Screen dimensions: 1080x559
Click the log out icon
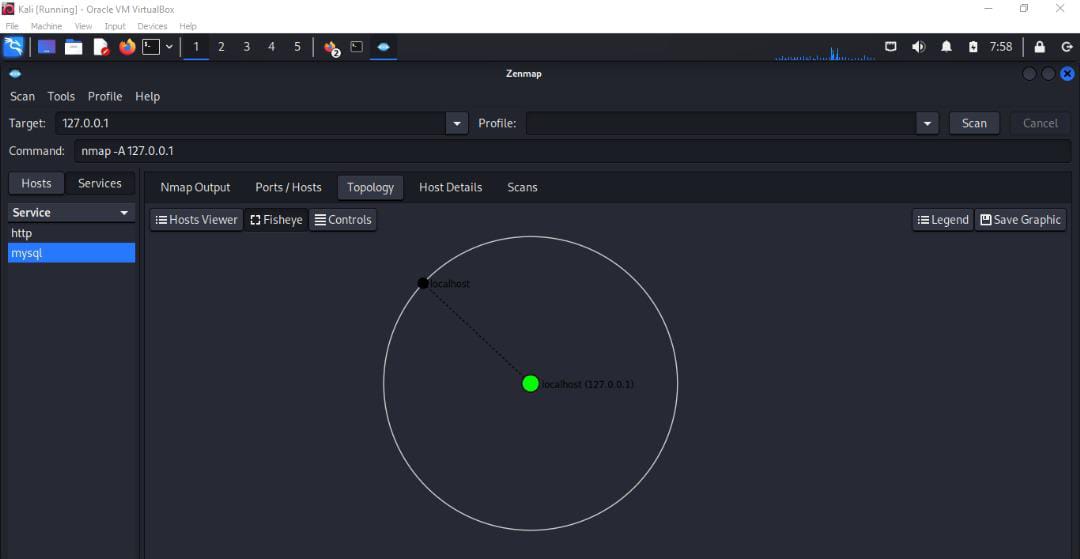click(x=1067, y=47)
